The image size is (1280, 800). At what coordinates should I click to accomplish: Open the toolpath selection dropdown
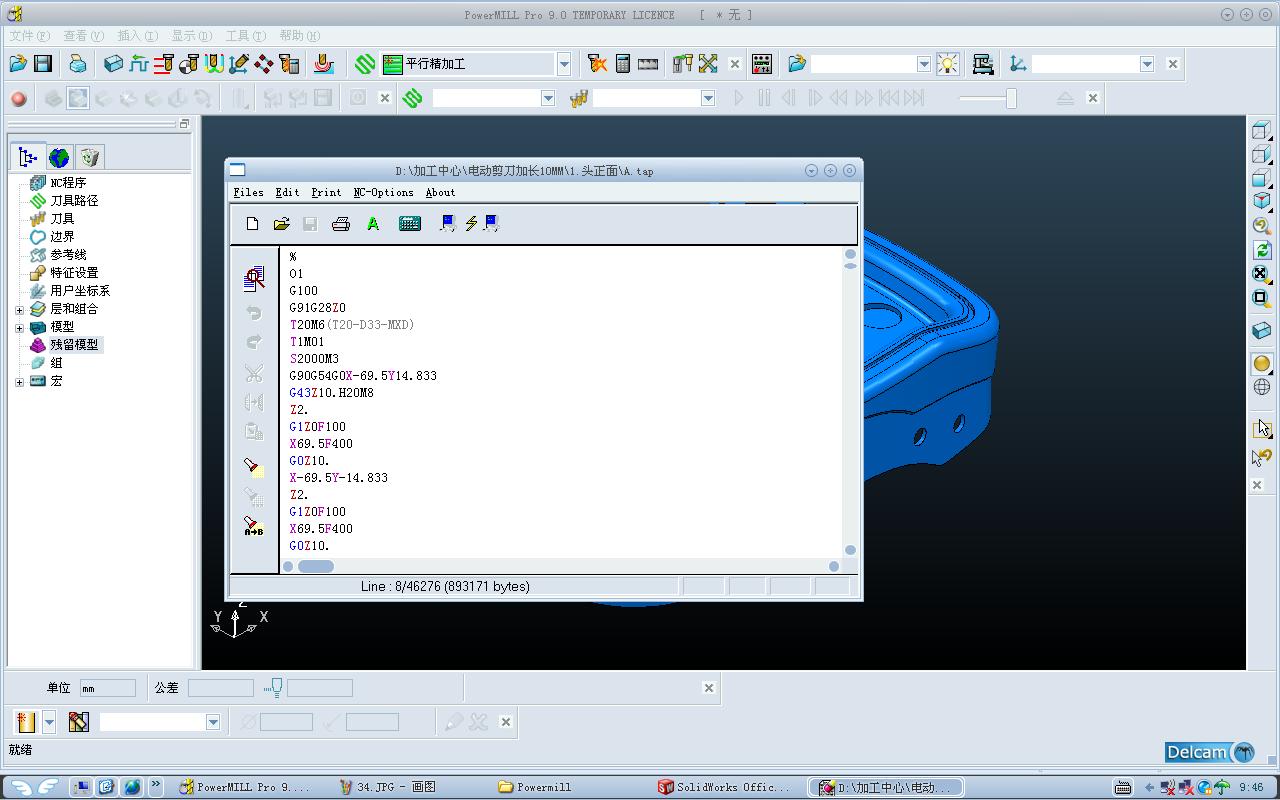click(x=548, y=98)
